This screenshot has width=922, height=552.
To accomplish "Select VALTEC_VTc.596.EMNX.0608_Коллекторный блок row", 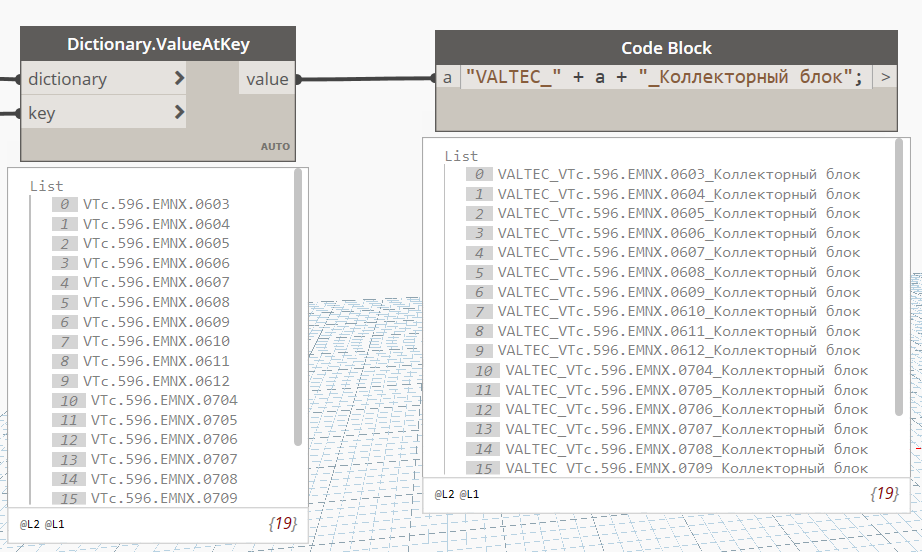I will coord(679,272).
